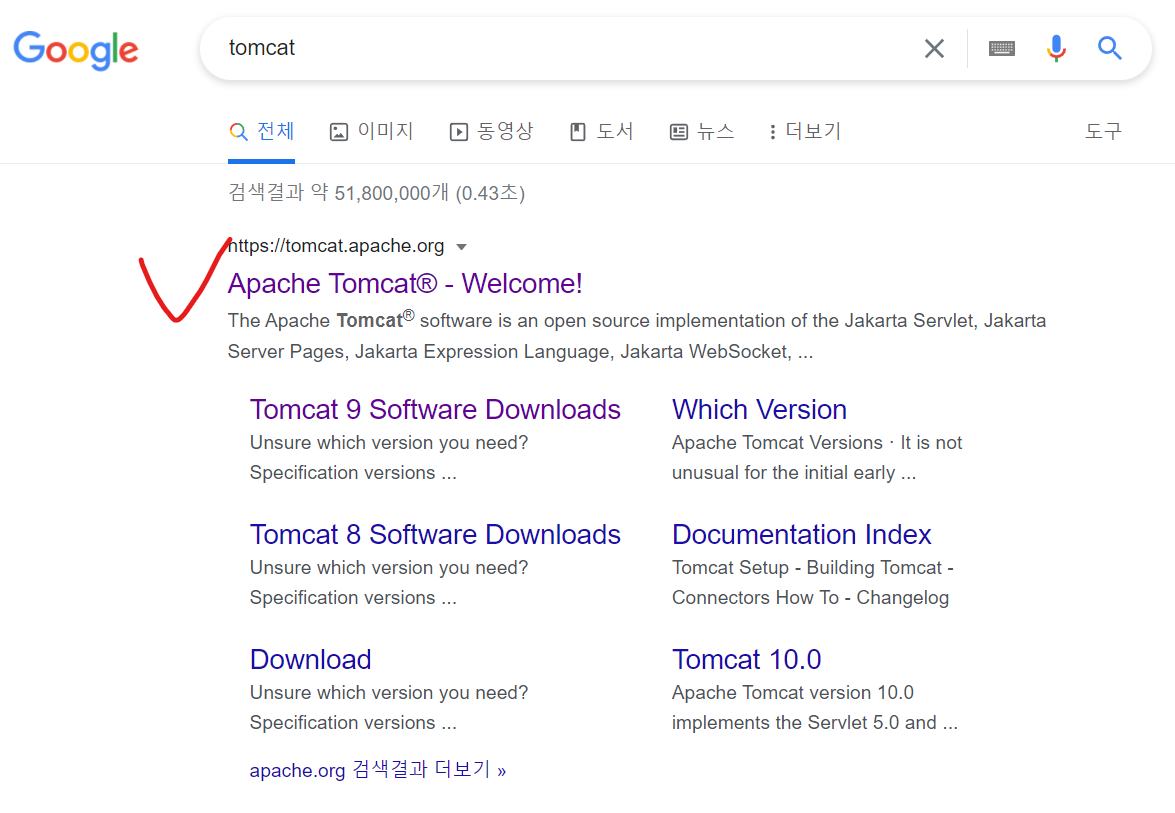Clear the search box with X icon

pos(934,49)
